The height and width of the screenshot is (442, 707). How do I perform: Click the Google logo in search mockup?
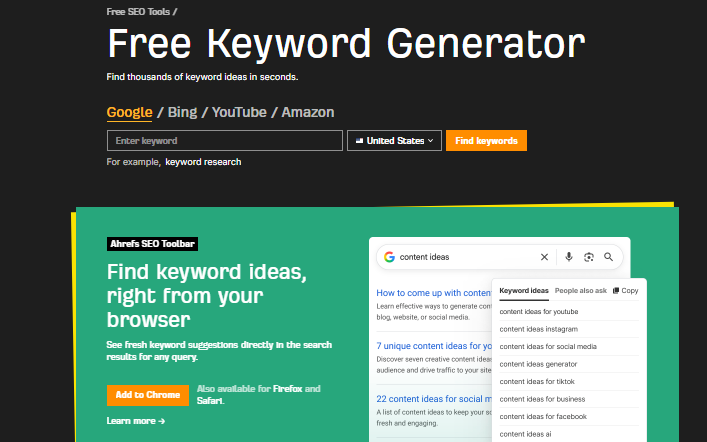point(388,257)
